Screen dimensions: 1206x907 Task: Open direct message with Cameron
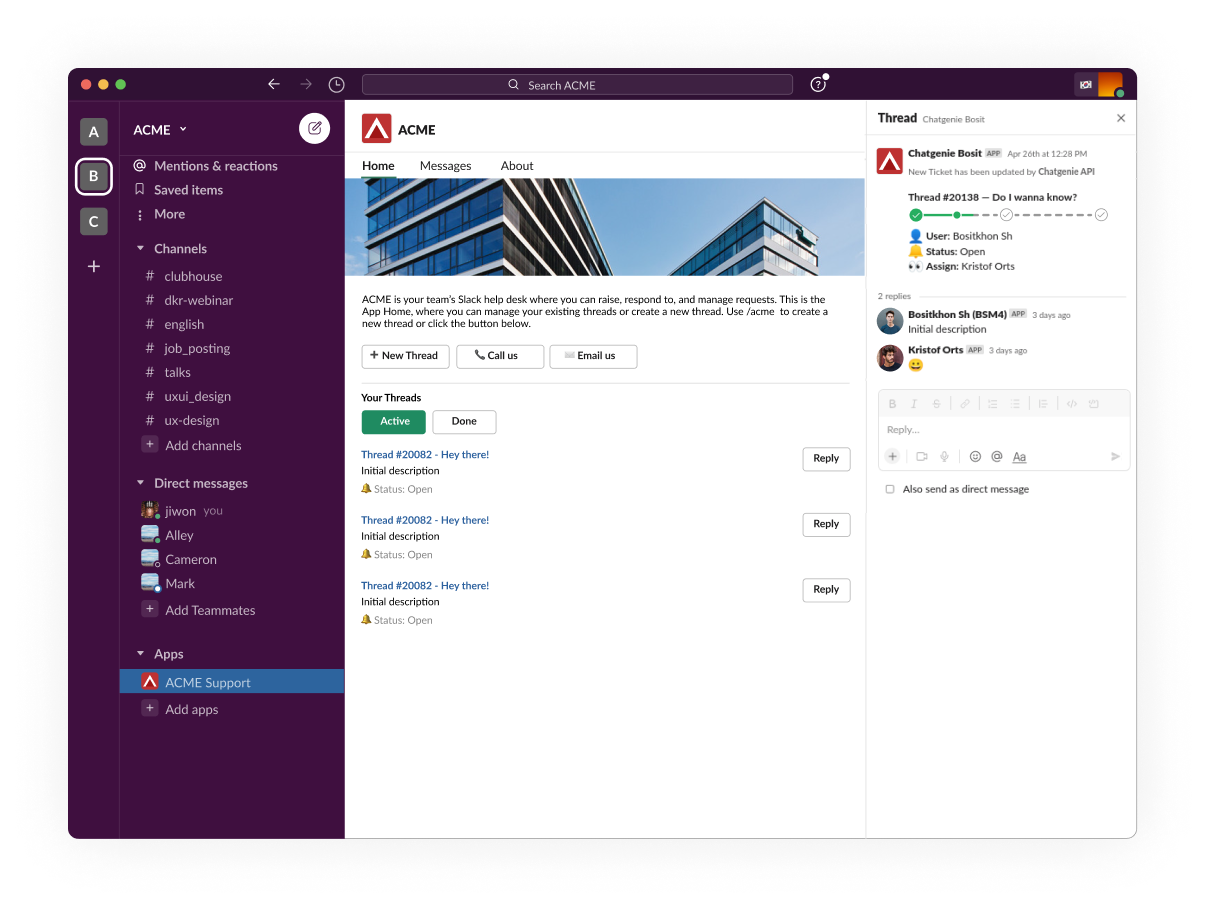point(179,559)
